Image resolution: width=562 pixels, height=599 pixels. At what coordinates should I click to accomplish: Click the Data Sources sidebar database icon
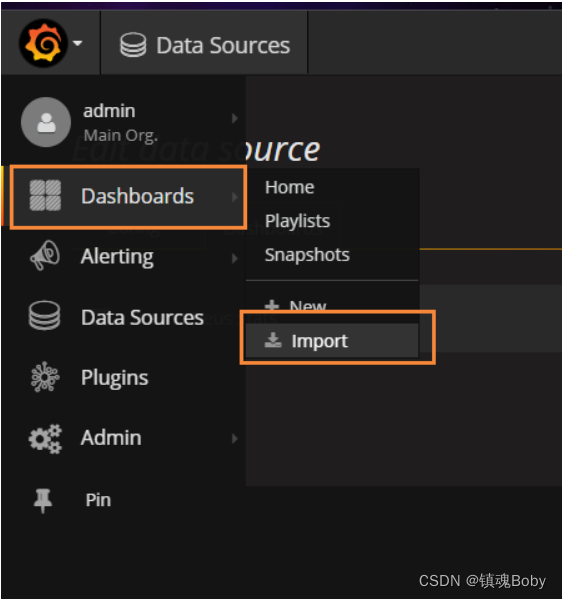[x=44, y=316]
